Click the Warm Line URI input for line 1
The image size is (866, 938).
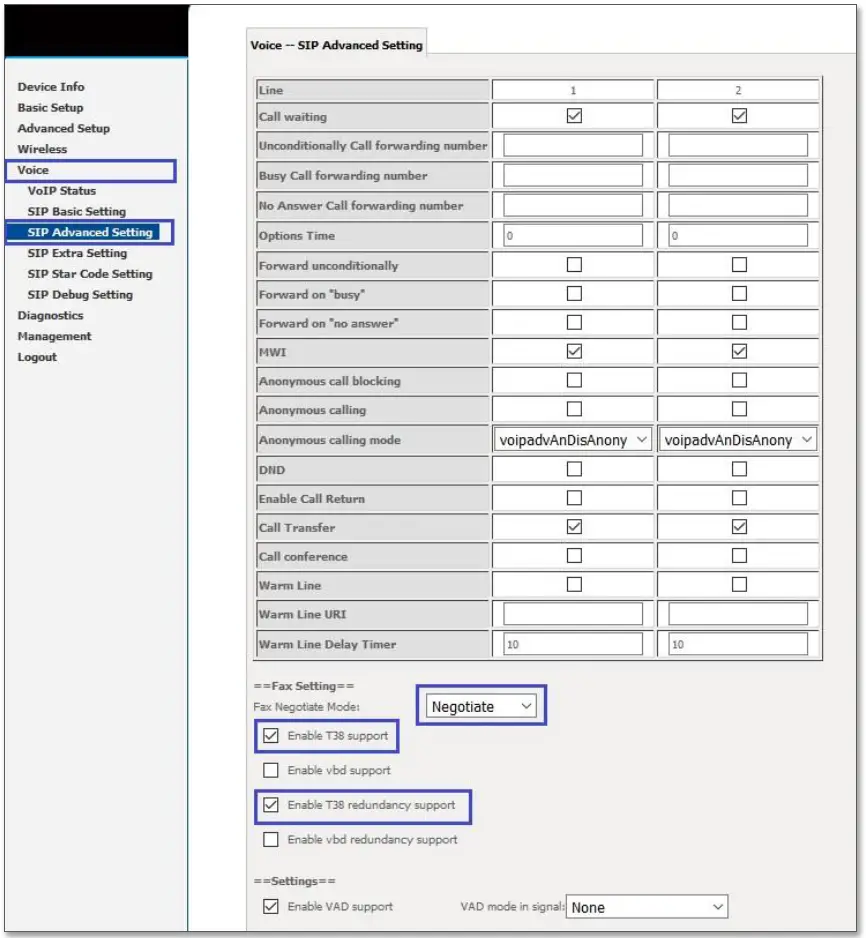click(571, 614)
